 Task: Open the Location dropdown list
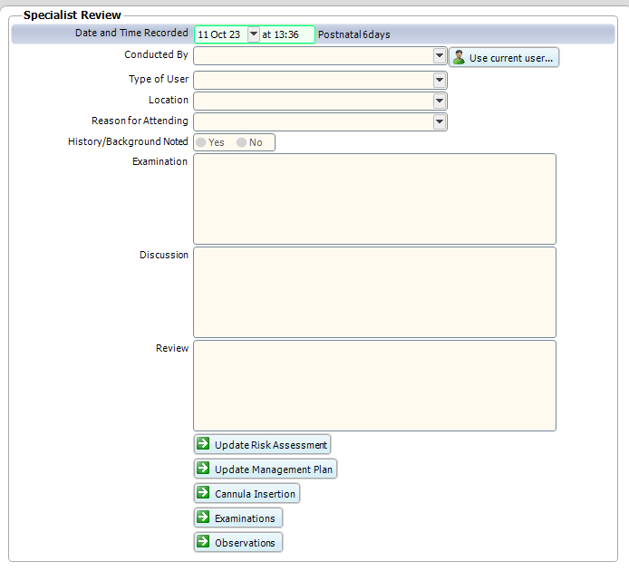440,101
